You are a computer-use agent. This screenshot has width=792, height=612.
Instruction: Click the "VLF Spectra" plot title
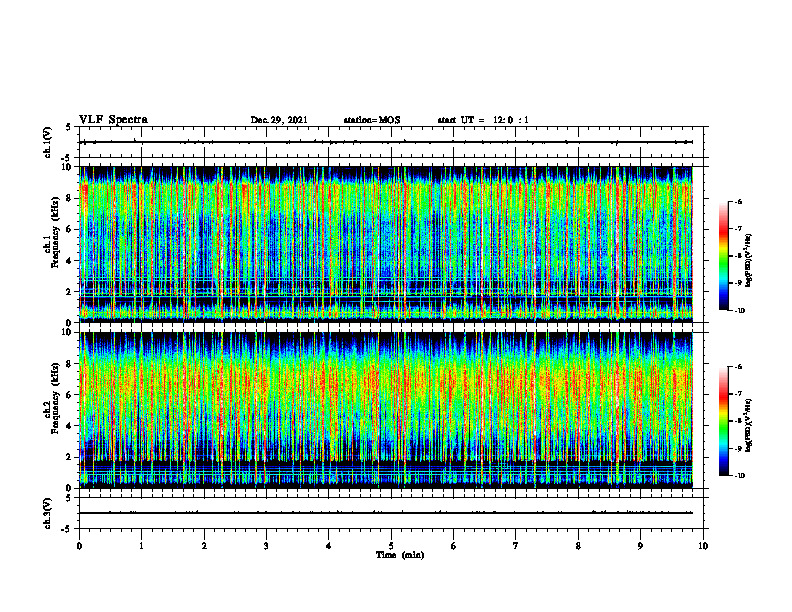(113, 120)
